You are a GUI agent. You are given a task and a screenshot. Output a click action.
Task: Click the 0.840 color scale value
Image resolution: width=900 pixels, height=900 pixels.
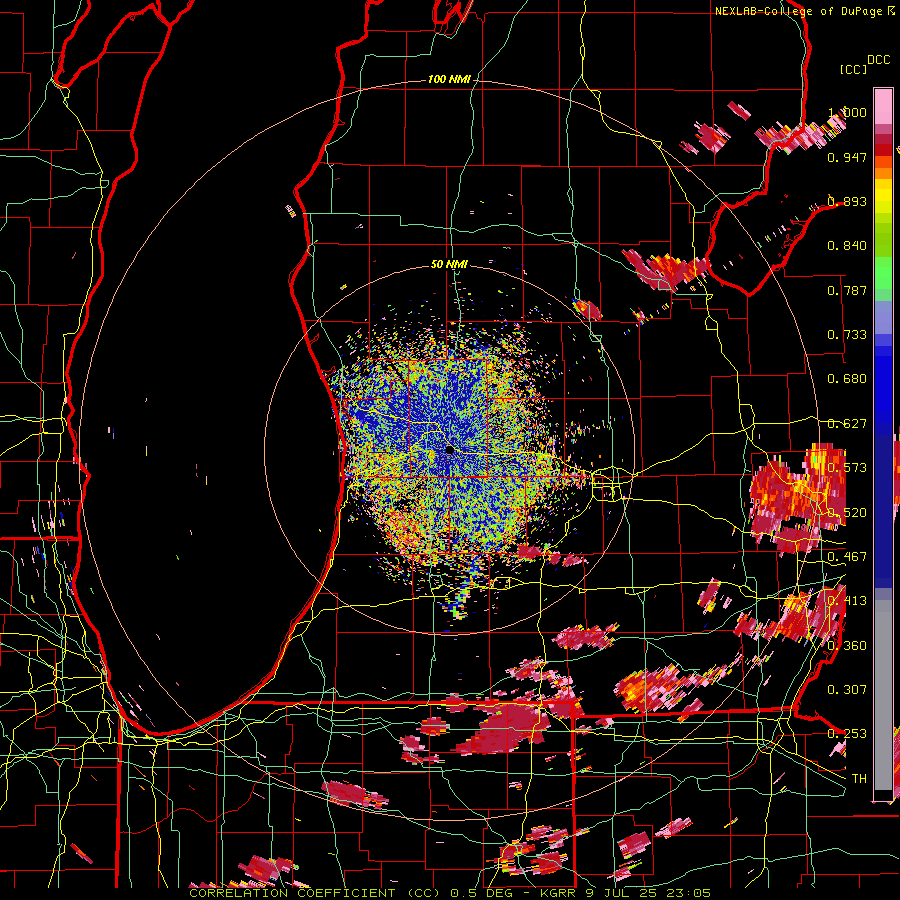pos(847,246)
